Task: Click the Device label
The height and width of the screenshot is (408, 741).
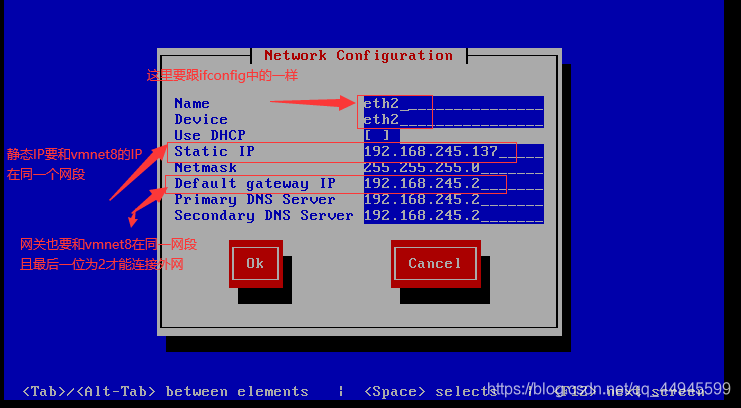Action: point(201,120)
